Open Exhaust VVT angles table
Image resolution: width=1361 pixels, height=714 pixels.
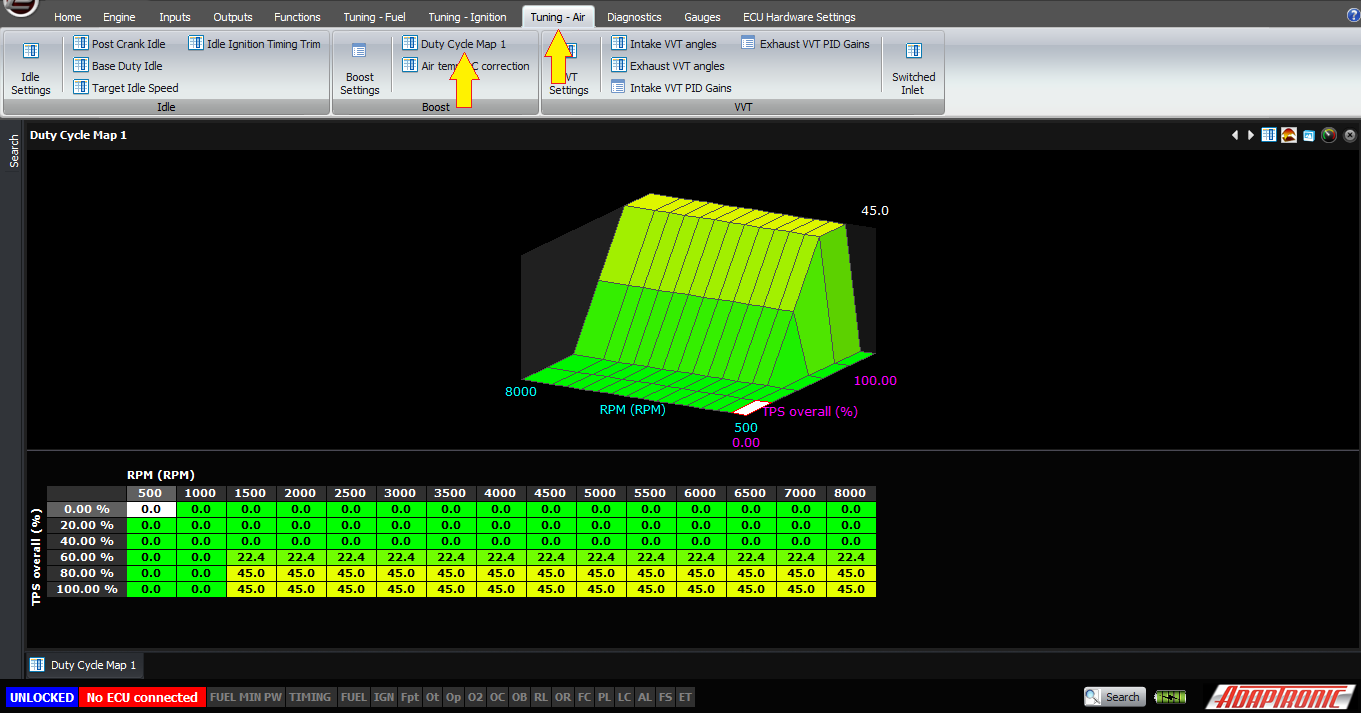(668, 66)
